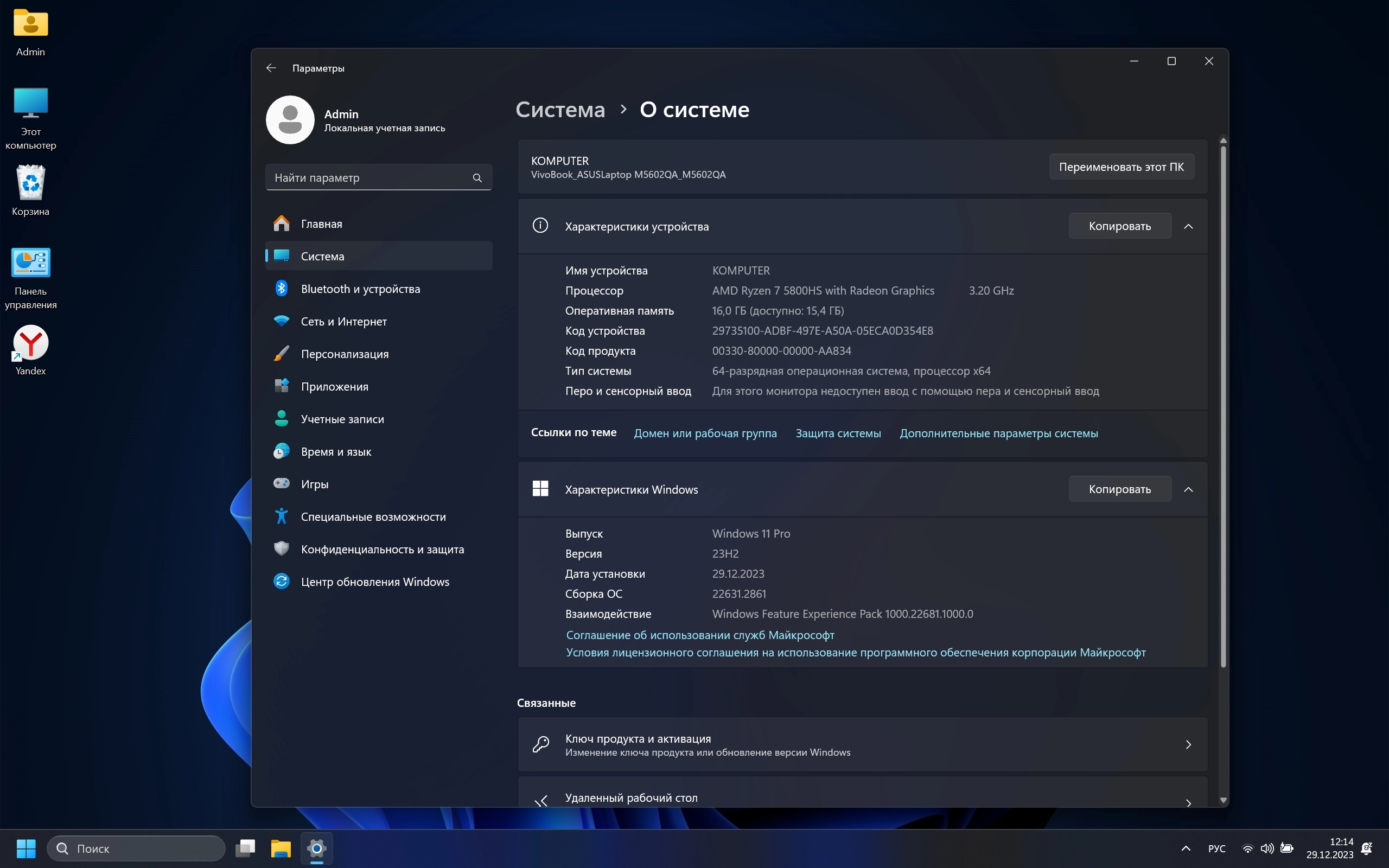The height and width of the screenshot is (868, 1389).
Task: Open Bluetooth и устройства settings section
Action: [360, 289]
